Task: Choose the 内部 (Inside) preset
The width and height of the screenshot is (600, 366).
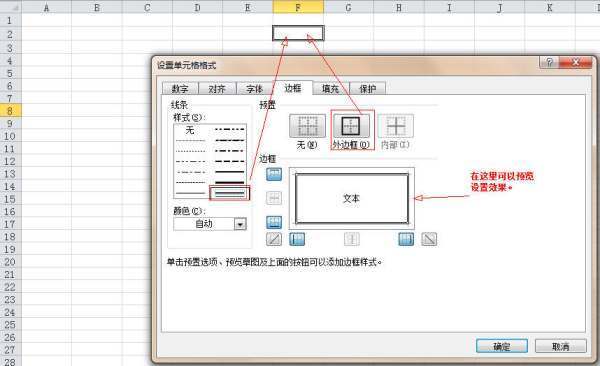Action: 396,126
